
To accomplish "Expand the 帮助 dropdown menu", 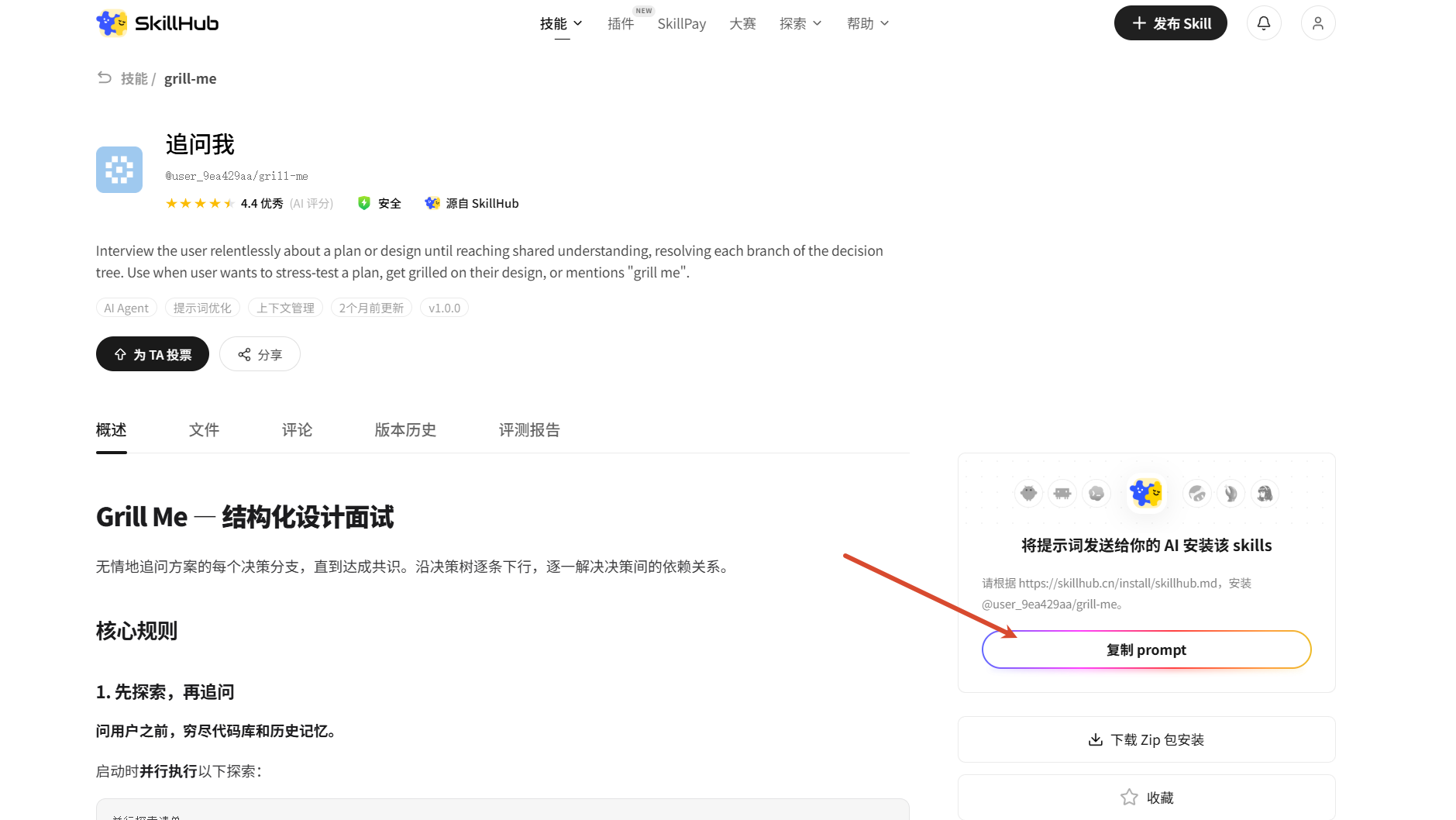I will pos(868,23).
